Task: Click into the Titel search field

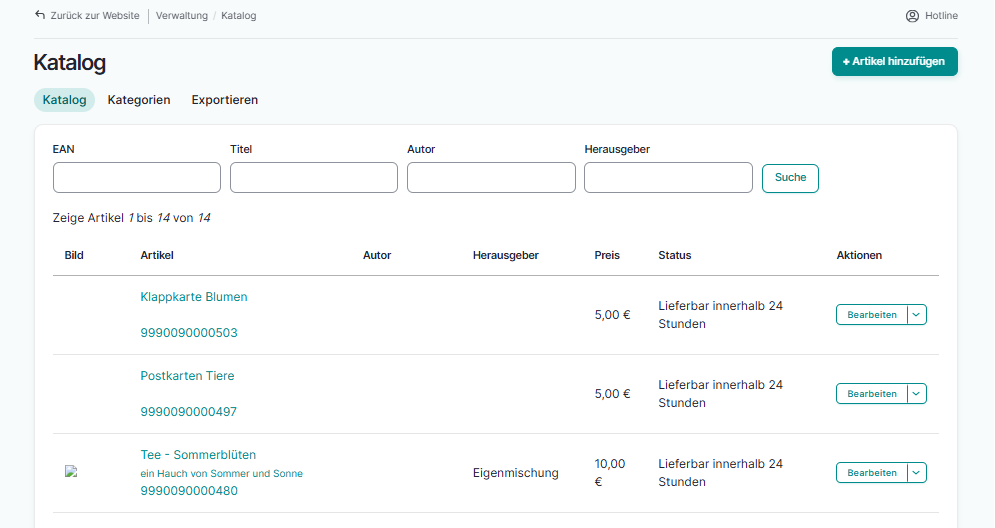Action: click(314, 178)
